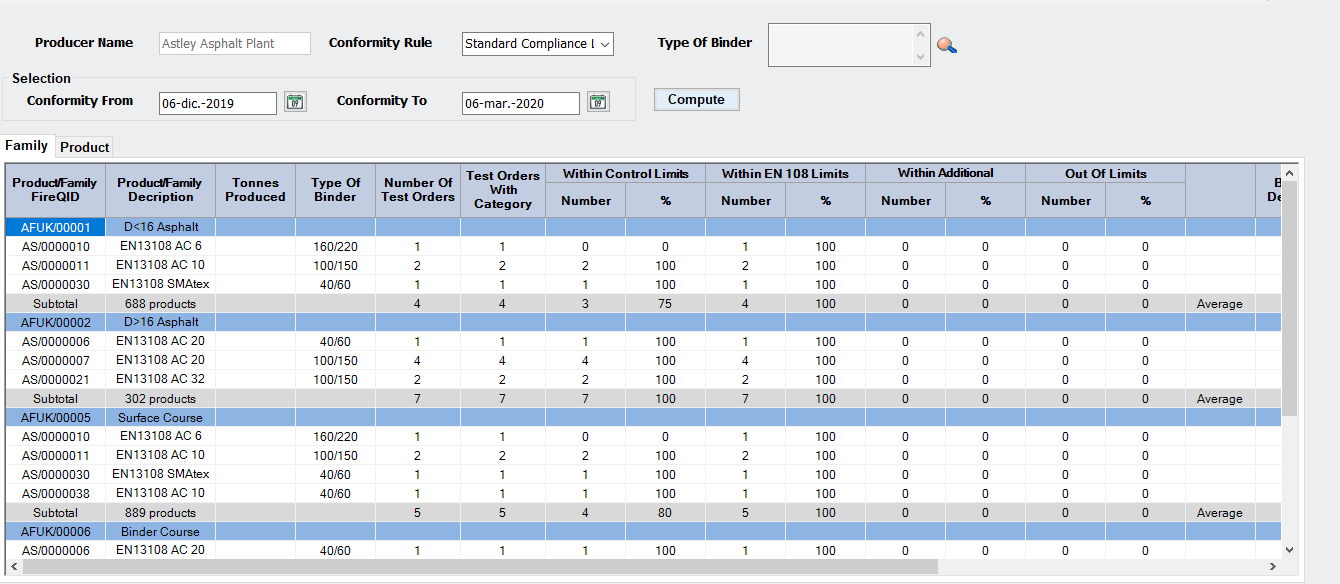Click the horizontal scrollbar left arrow
Screen dimensions: 1340x584
[13, 567]
